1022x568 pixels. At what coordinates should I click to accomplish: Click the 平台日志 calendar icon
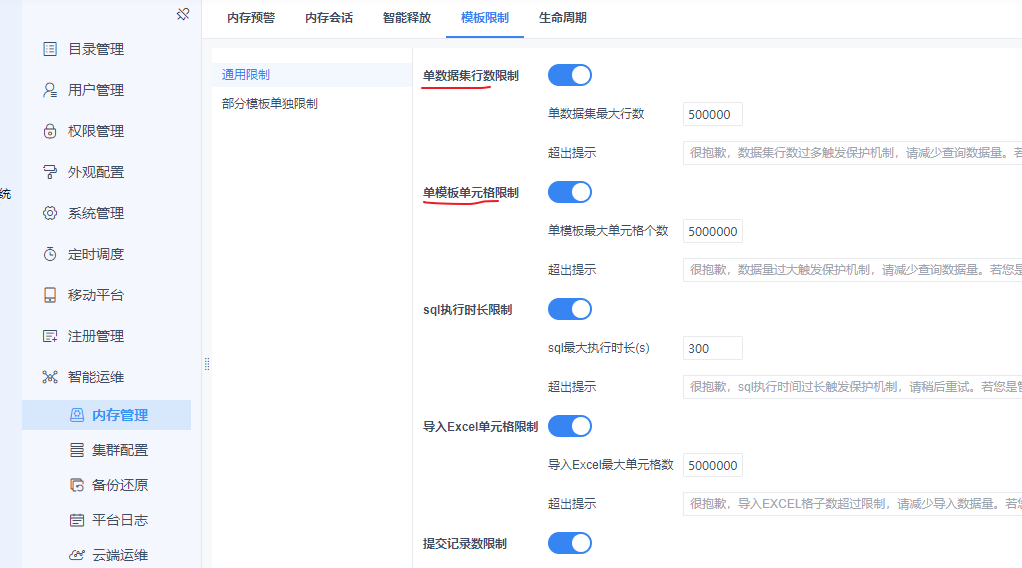[77, 520]
